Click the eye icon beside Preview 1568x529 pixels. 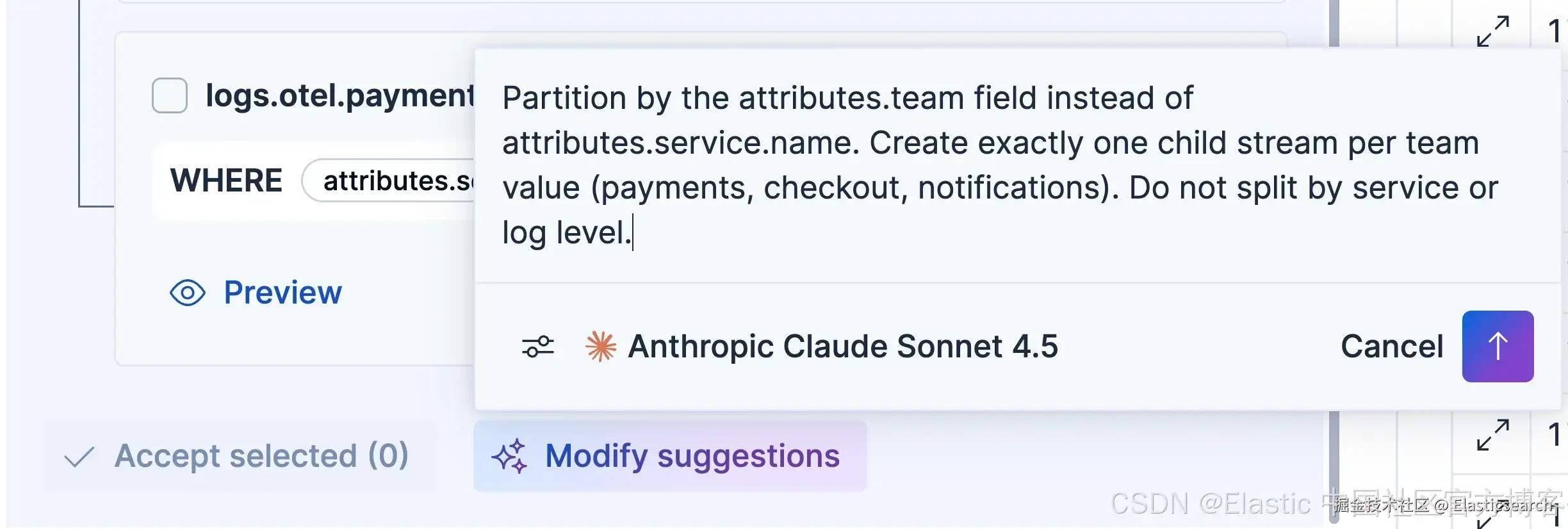[x=188, y=293]
